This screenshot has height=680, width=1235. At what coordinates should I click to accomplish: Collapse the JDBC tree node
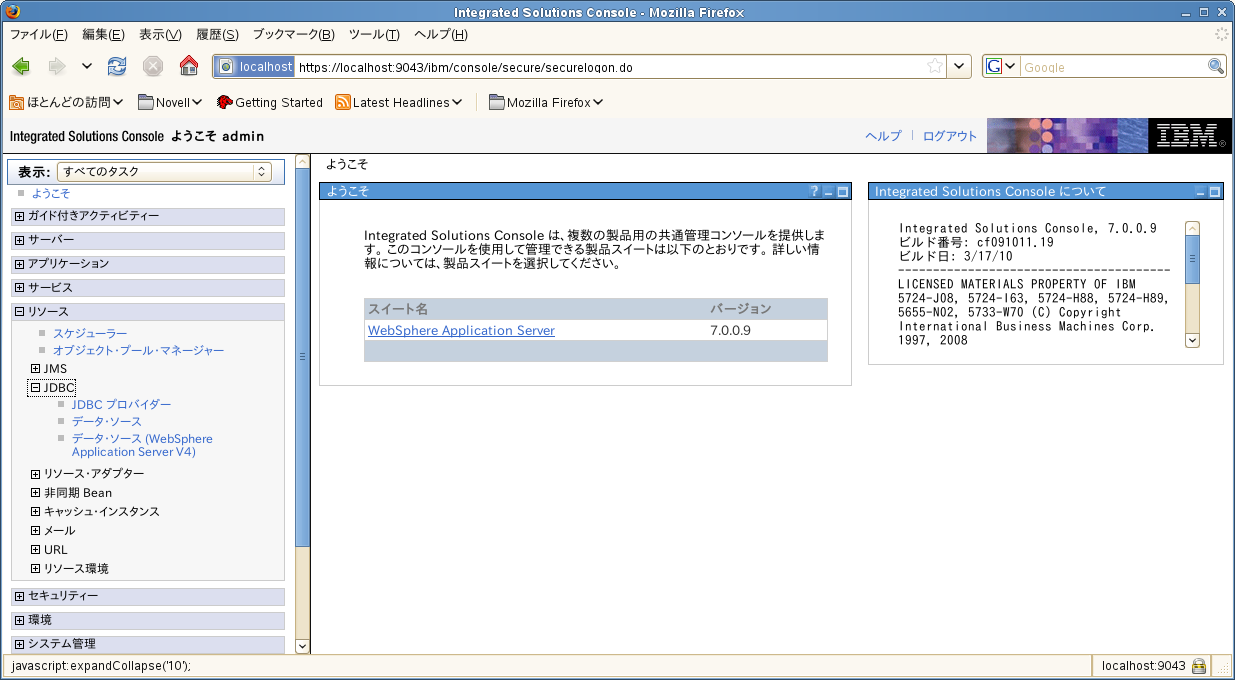pos(36,388)
